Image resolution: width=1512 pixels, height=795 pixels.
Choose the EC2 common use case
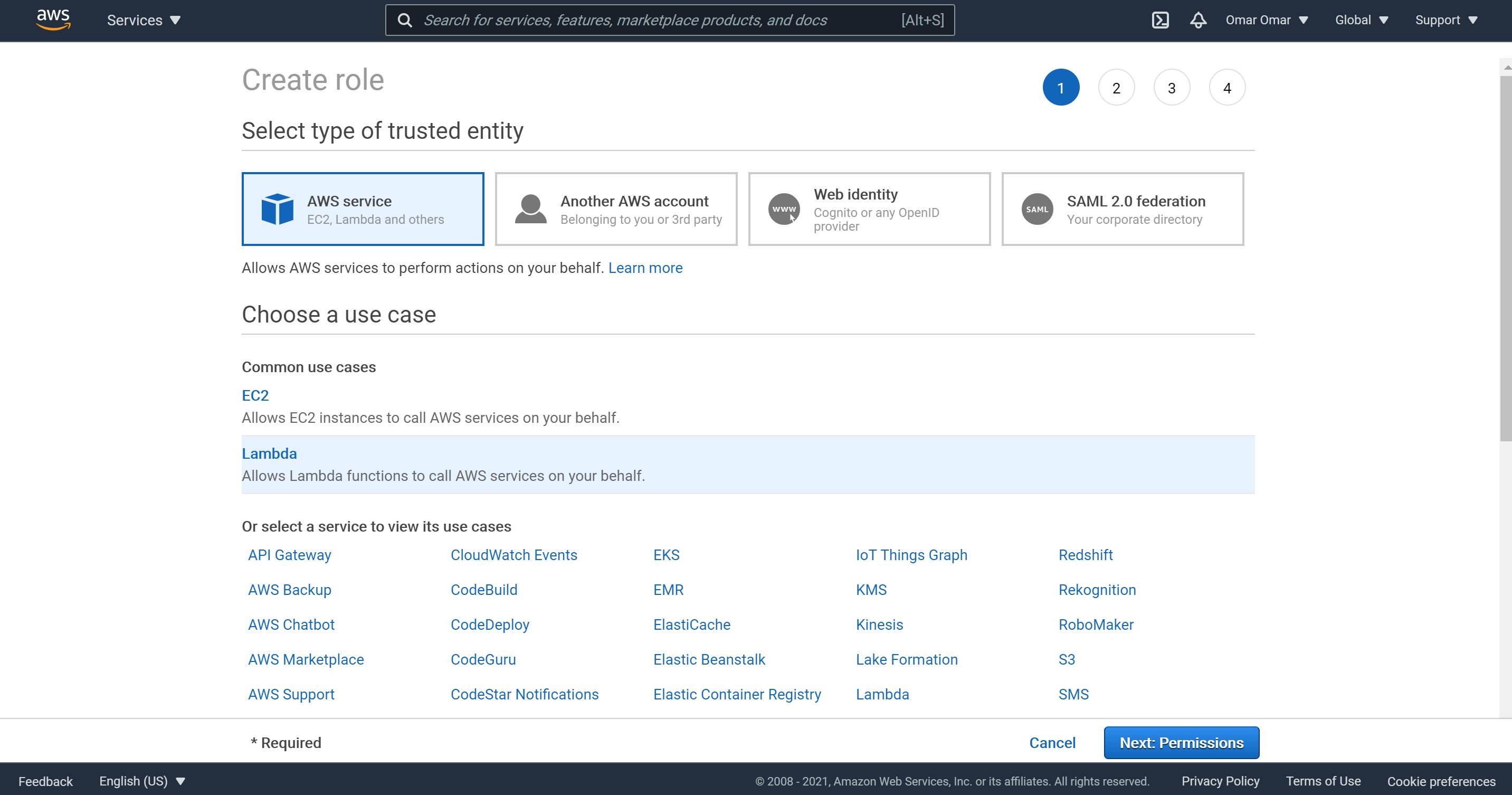coord(255,395)
